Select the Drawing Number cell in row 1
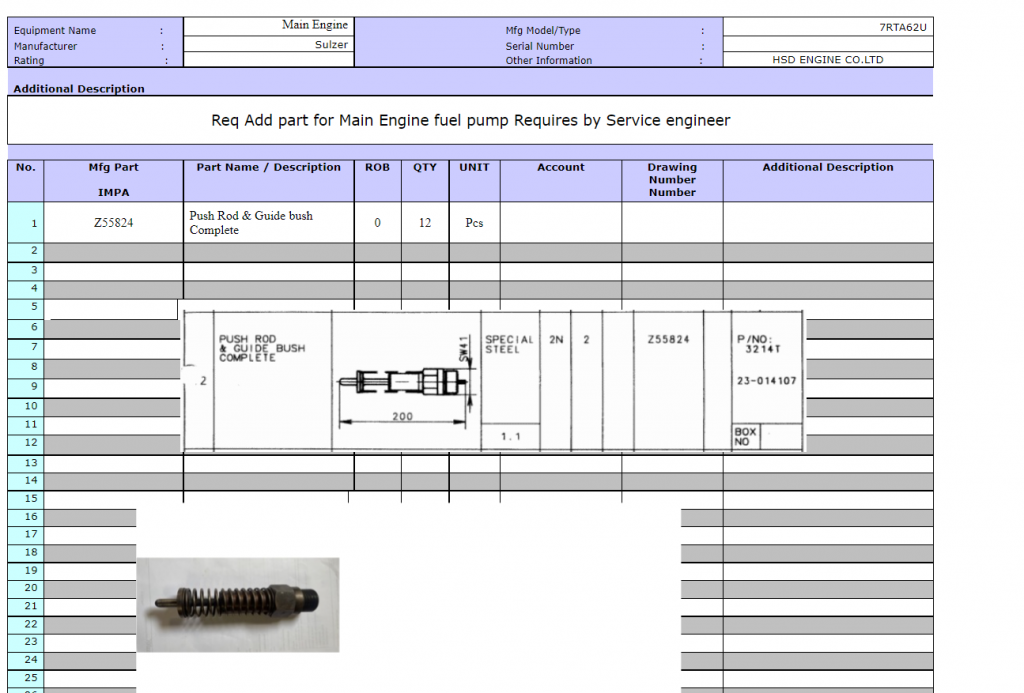1024x693 pixels. point(672,223)
